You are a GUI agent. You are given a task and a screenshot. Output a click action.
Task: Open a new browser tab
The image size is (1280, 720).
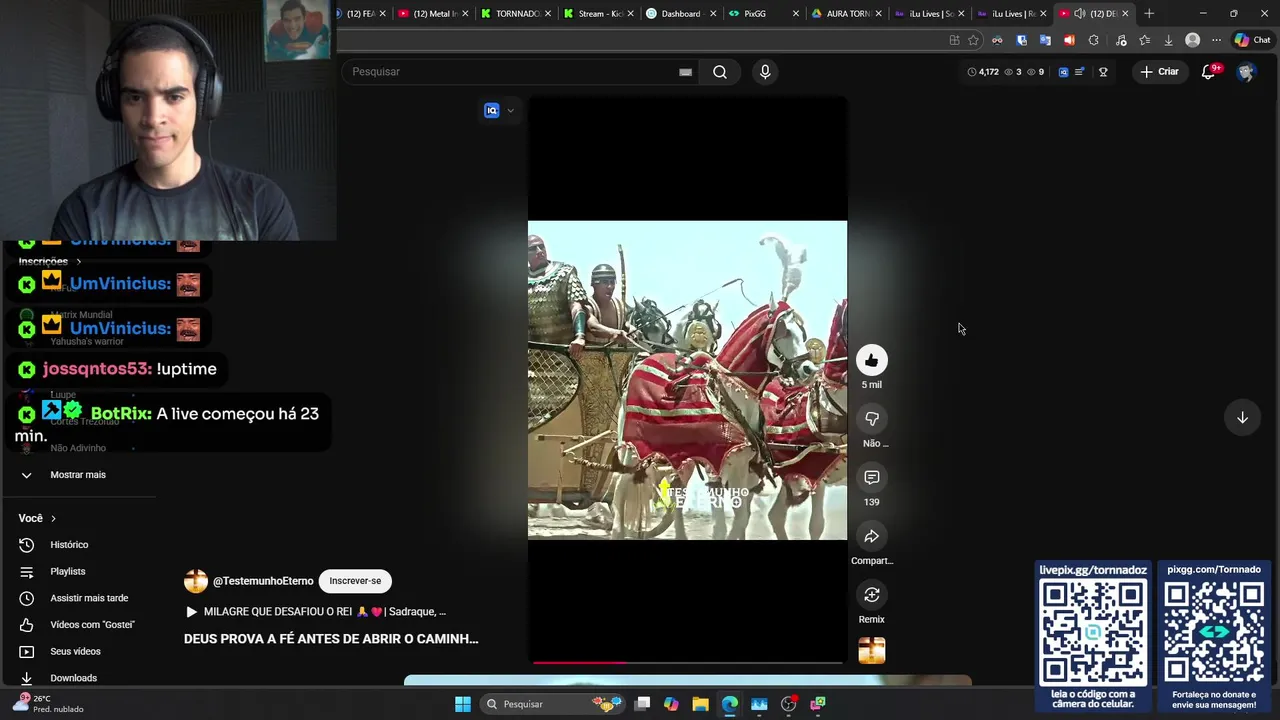pos(1149,14)
